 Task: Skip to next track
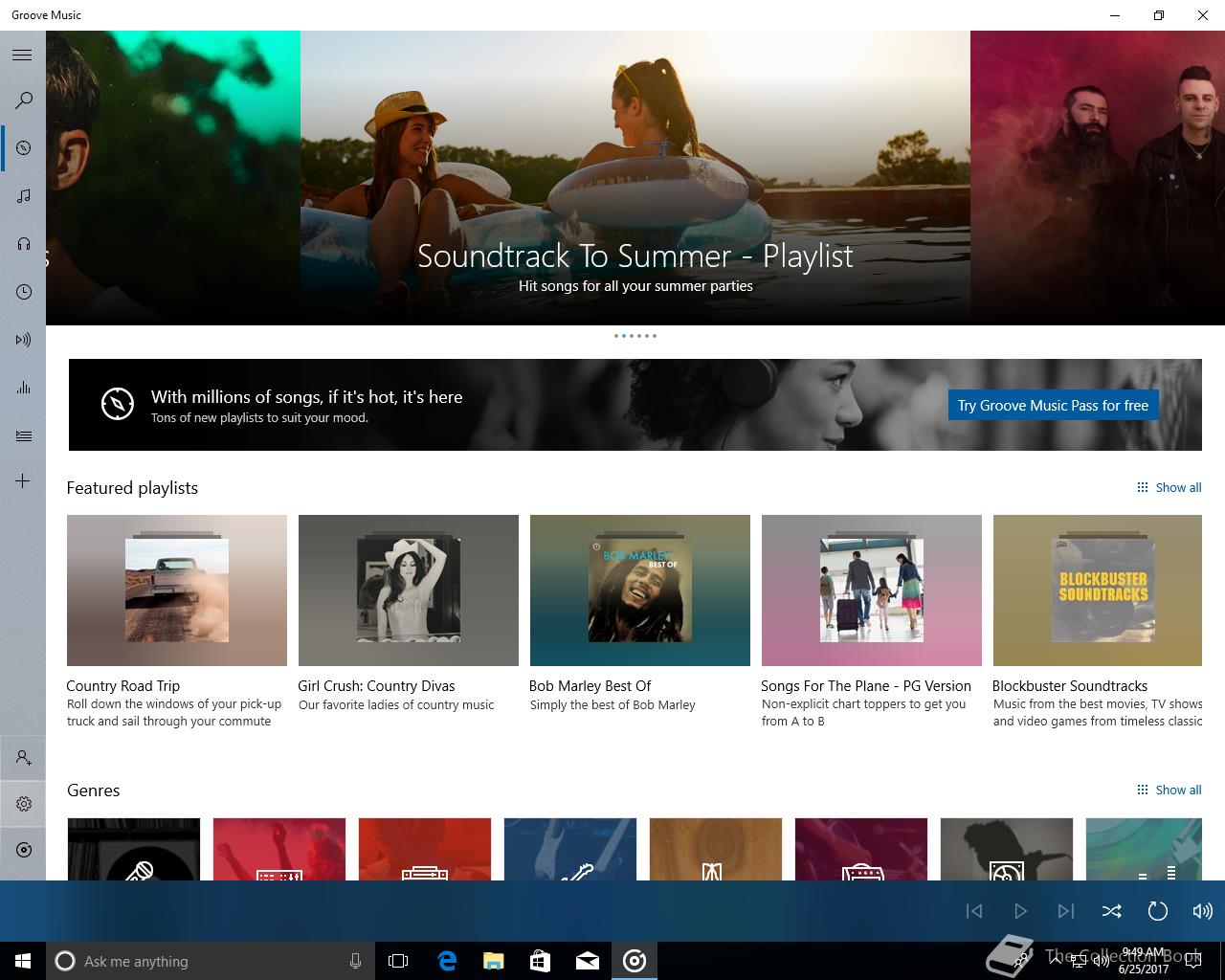click(1066, 911)
